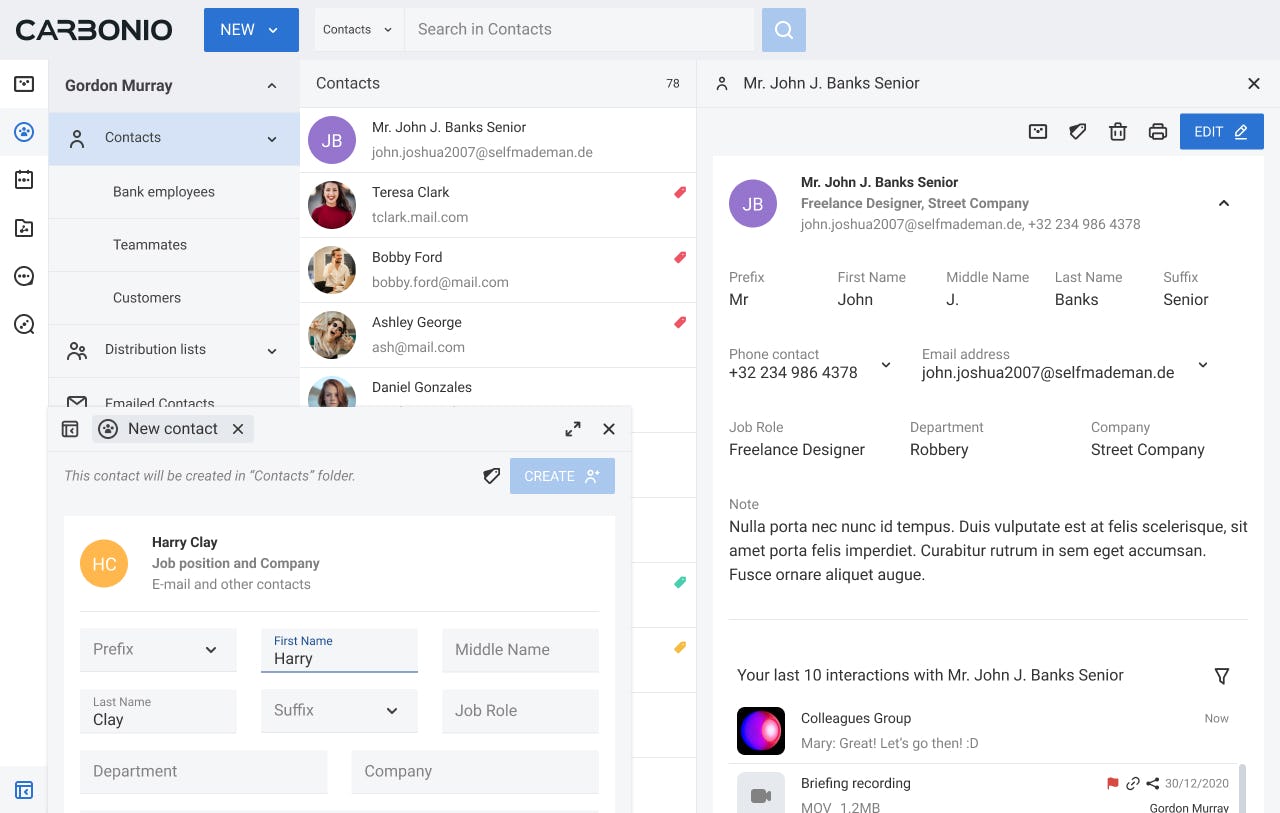Enlarge the New contact board
1280x813 pixels.
coord(573,429)
